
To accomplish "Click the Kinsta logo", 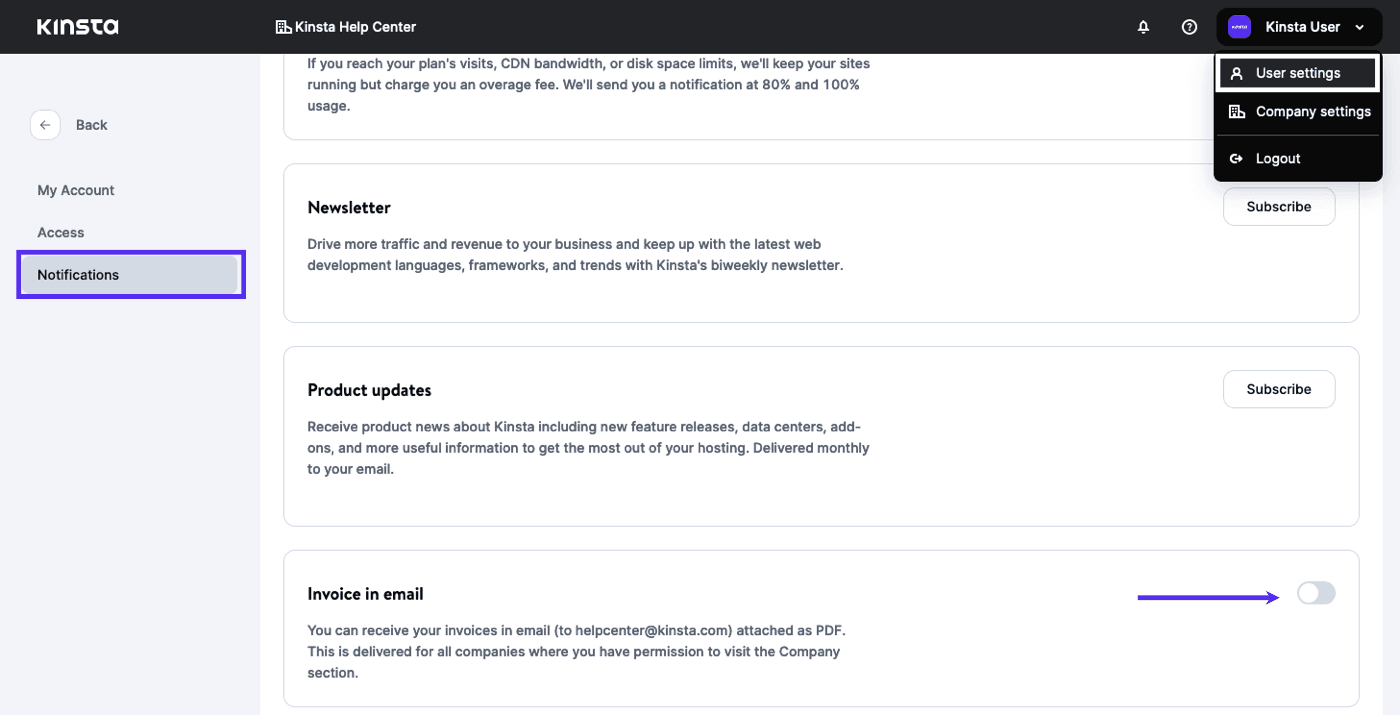I will (76, 26).
